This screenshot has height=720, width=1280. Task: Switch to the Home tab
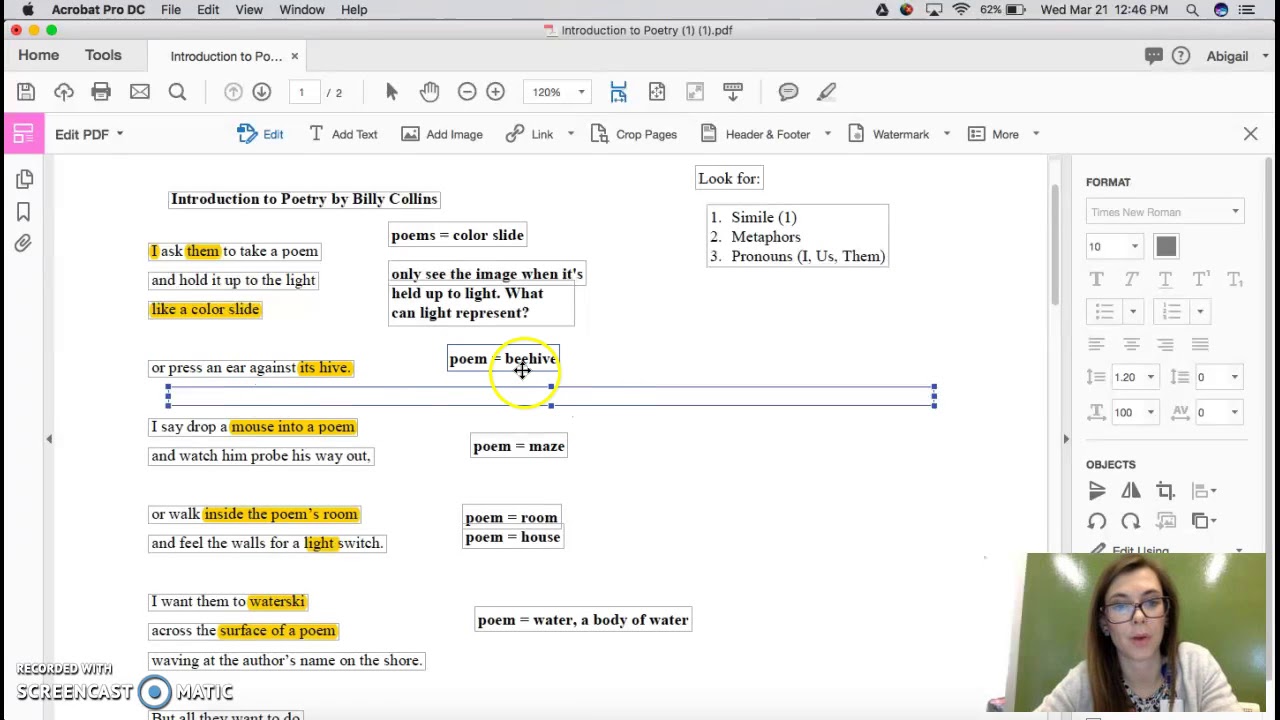click(38, 56)
